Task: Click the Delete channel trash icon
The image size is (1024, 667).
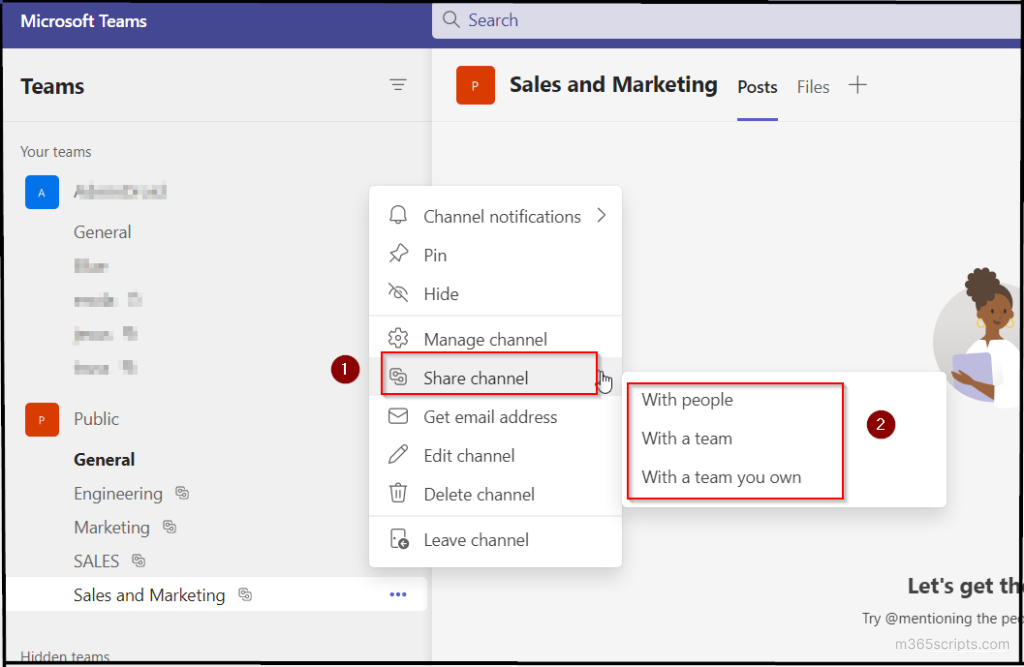Action: [x=398, y=493]
